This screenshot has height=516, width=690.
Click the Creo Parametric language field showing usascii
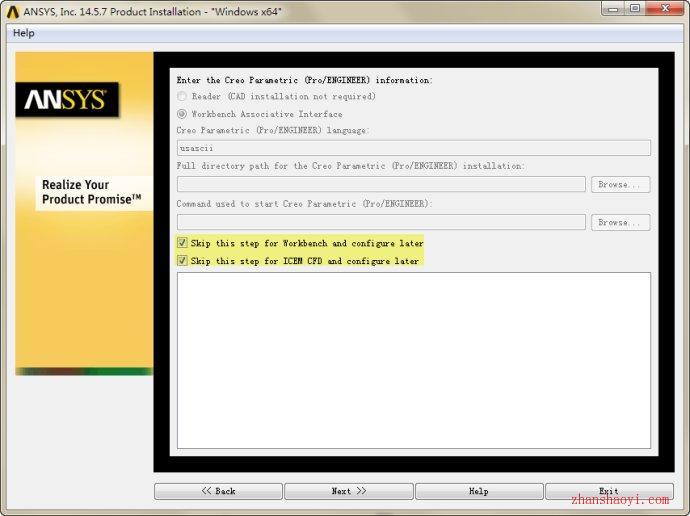point(414,148)
